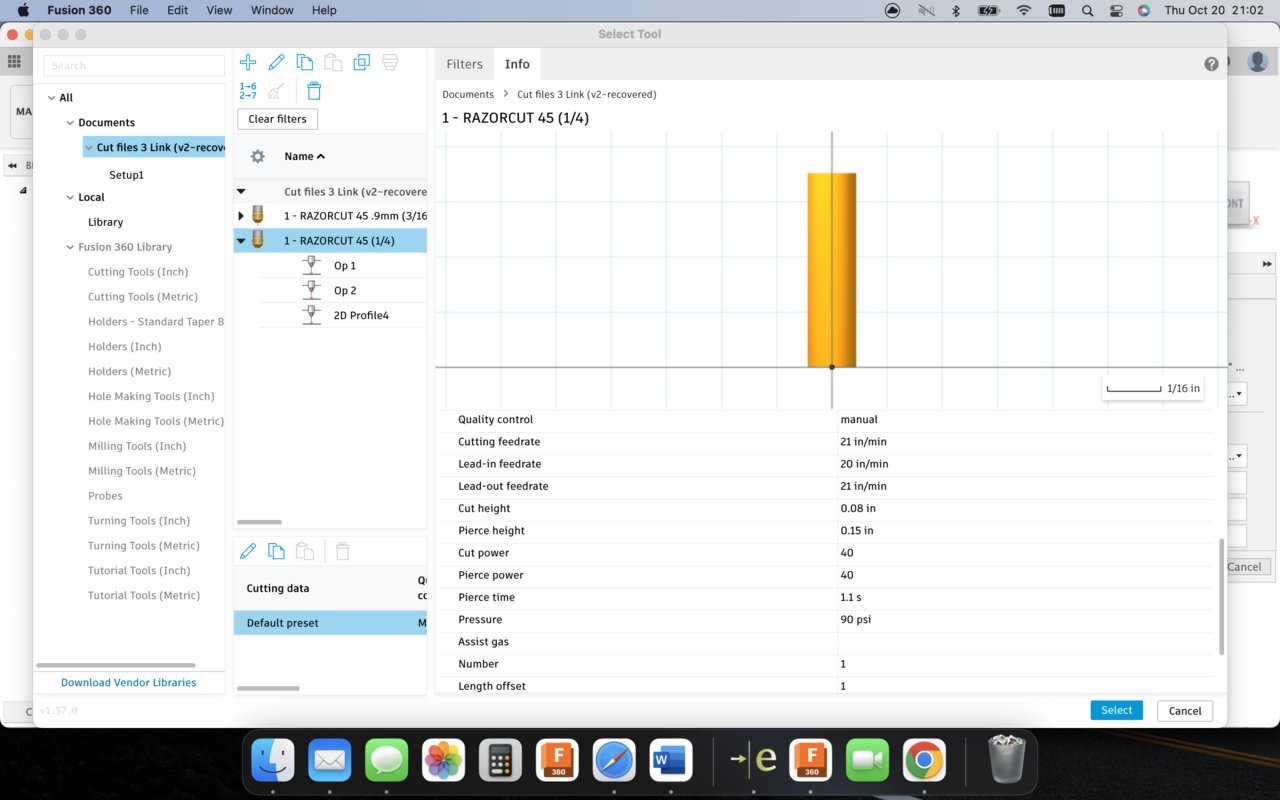1280x800 pixels.
Task: Click Spotlight search icon in menu bar
Action: coord(1087,11)
